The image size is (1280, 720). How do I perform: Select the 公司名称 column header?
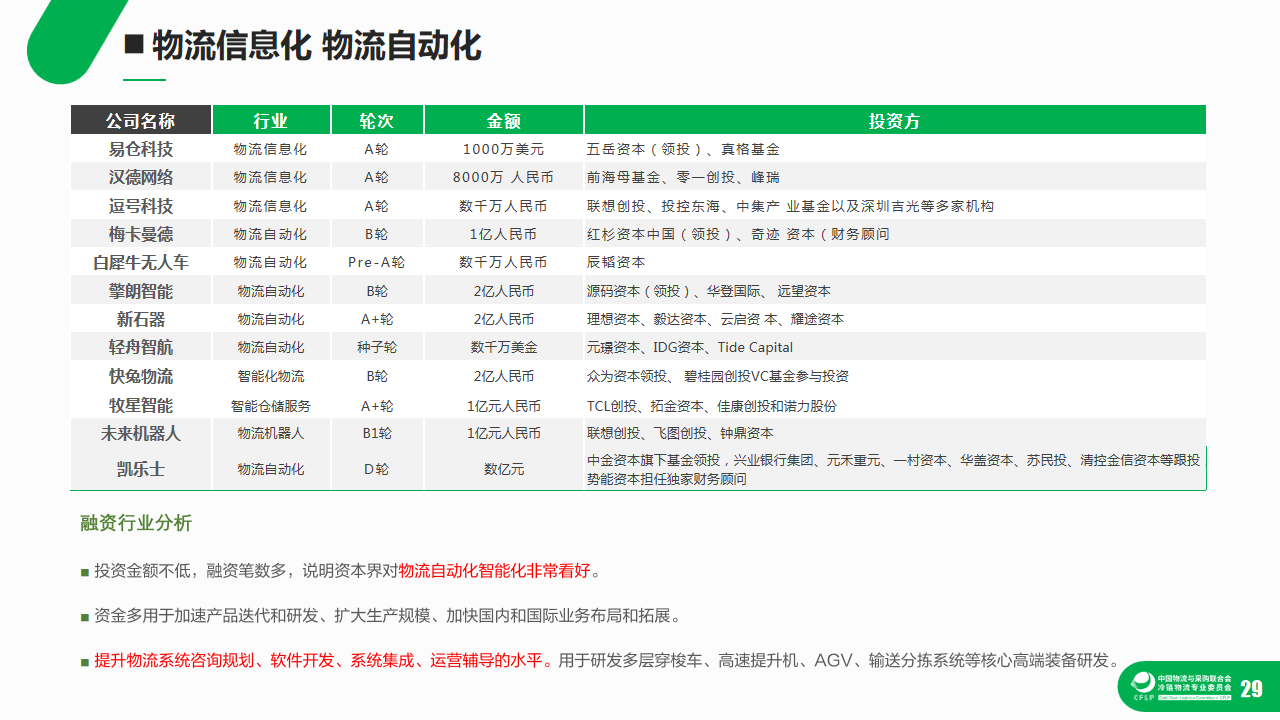(x=140, y=121)
